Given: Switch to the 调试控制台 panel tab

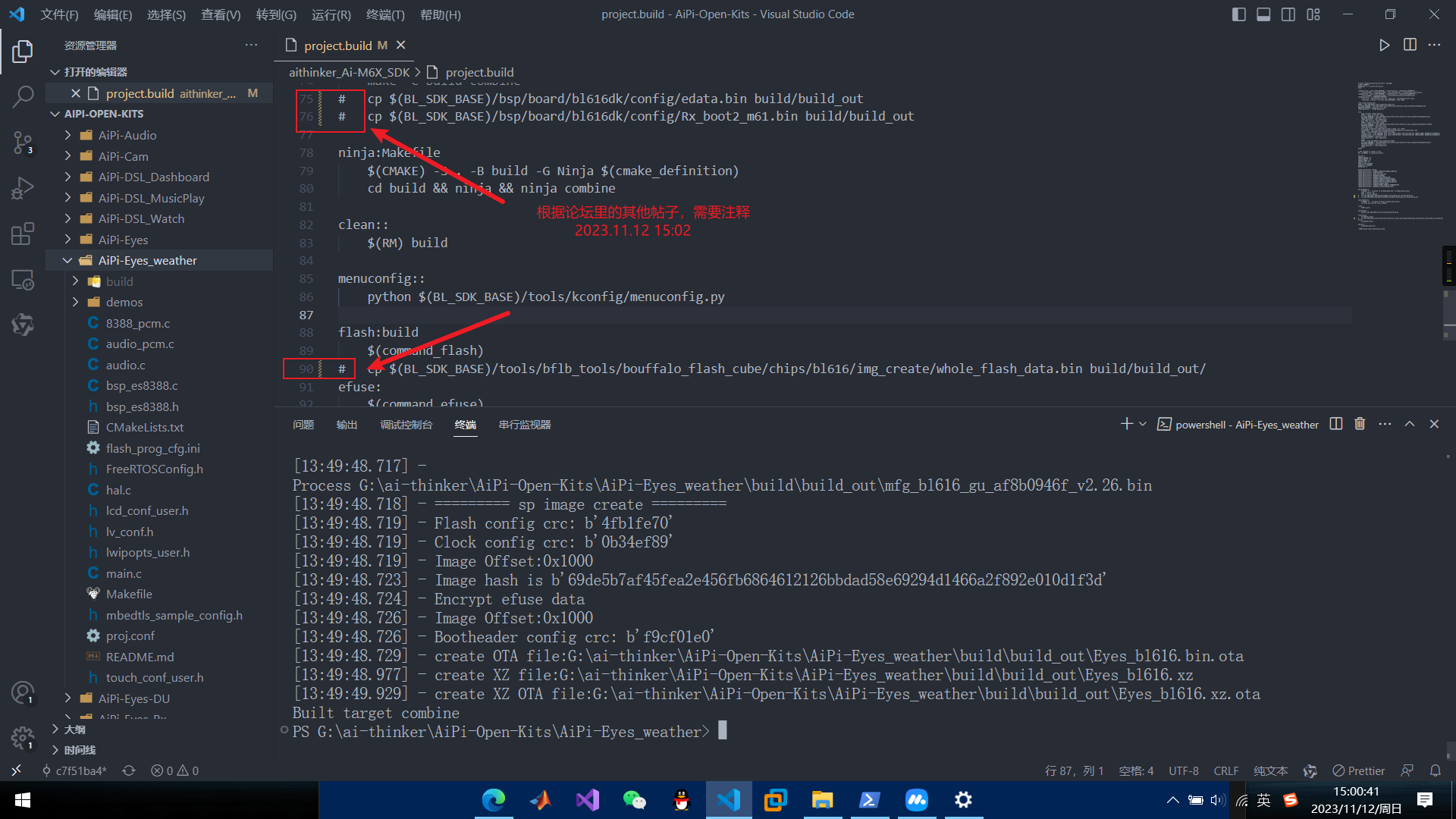Looking at the screenshot, I should [x=406, y=425].
